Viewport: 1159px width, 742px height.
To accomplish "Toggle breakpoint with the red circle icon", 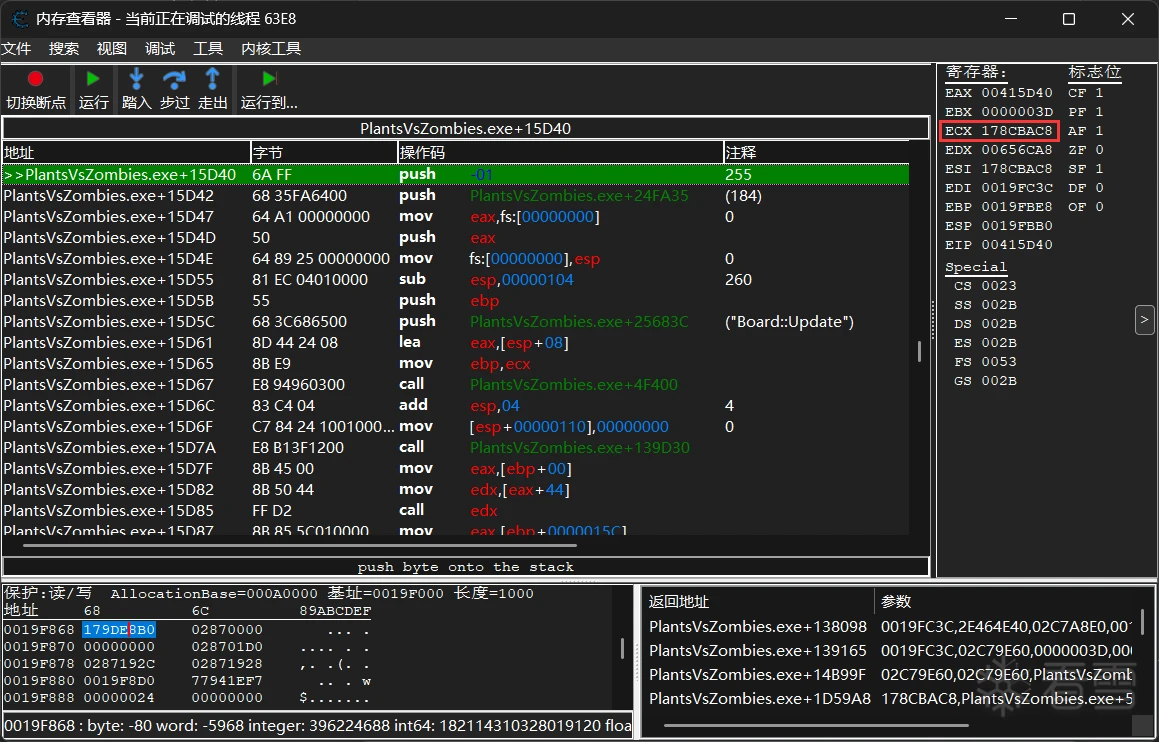I will click(x=35, y=78).
